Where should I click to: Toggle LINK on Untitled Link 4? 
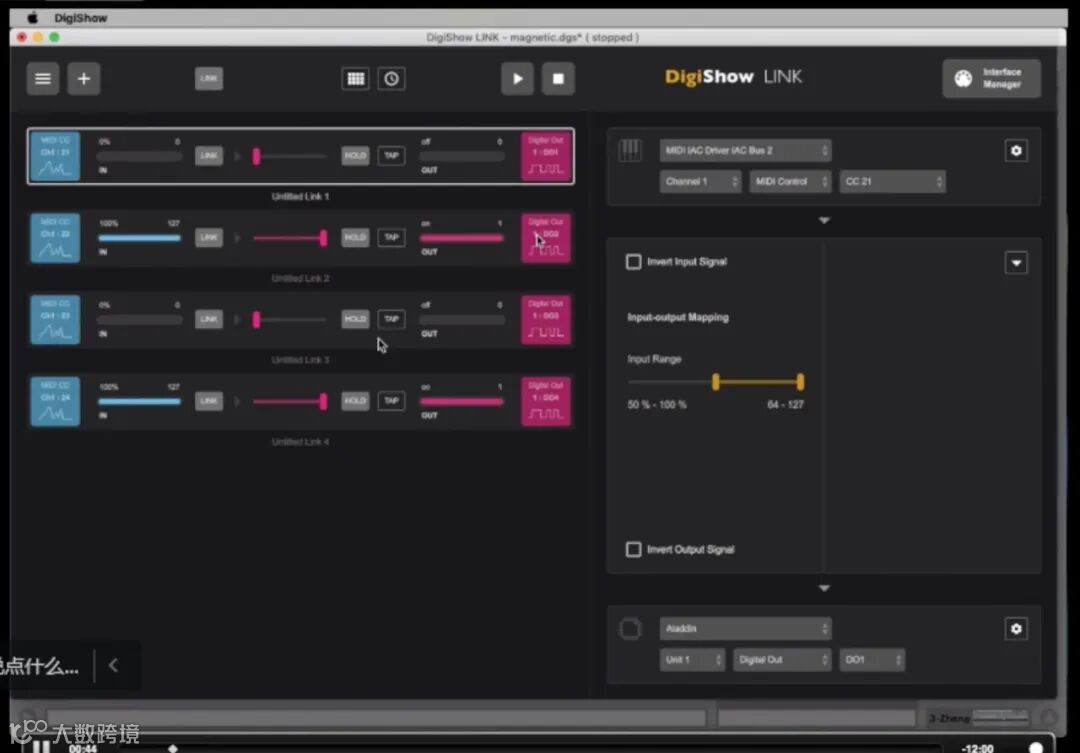pos(209,401)
